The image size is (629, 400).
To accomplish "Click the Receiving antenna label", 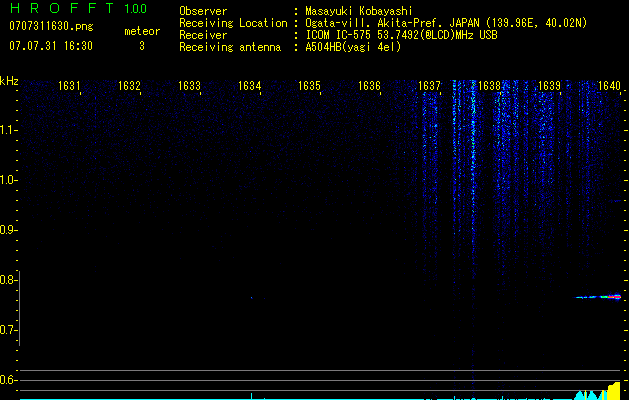I will pos(230,47).
